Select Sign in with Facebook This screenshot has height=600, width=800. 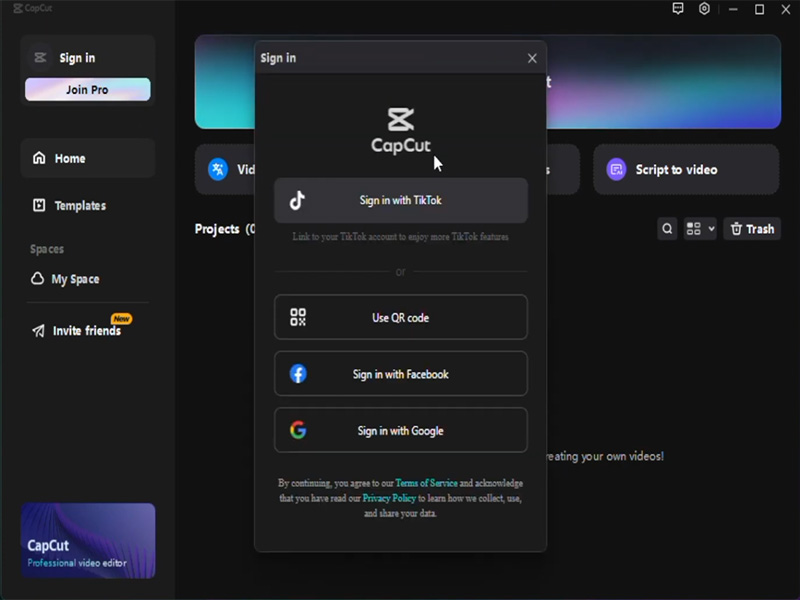(x=401, y=373)
